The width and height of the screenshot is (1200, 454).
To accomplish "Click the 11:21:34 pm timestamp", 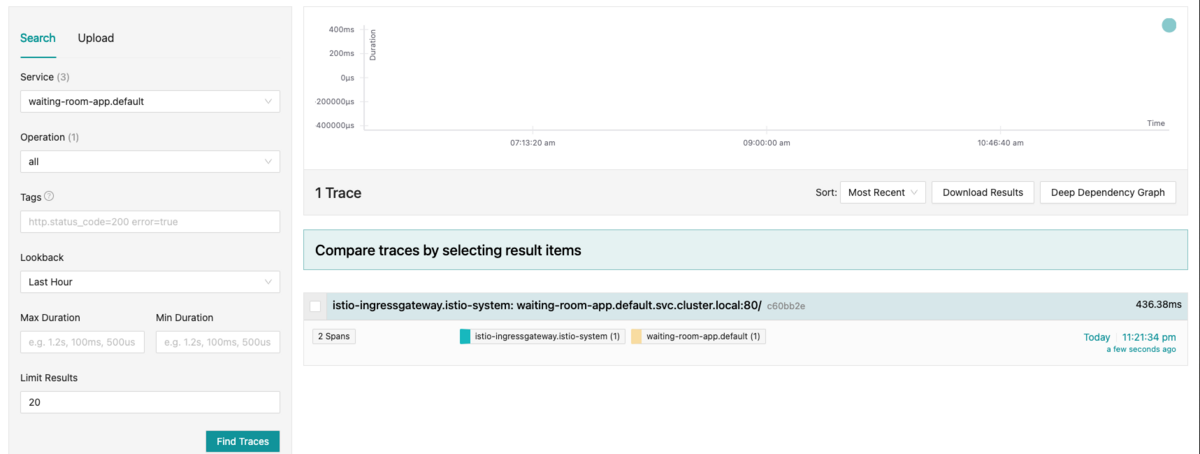I will pos(1148,337).
